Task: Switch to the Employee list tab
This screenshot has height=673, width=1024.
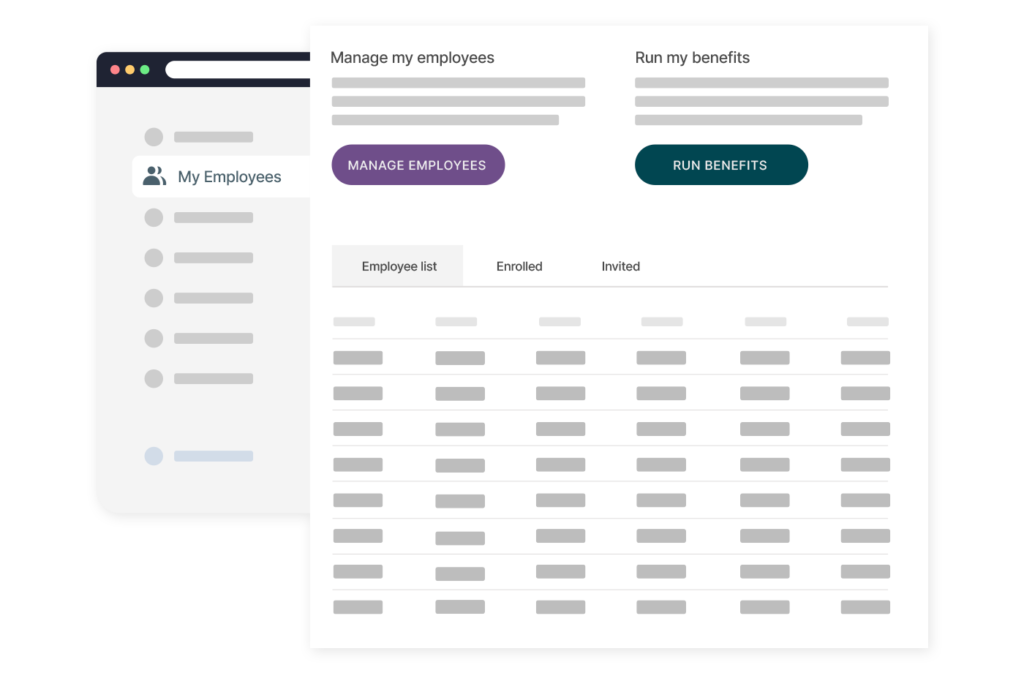Action: point(398,266)
